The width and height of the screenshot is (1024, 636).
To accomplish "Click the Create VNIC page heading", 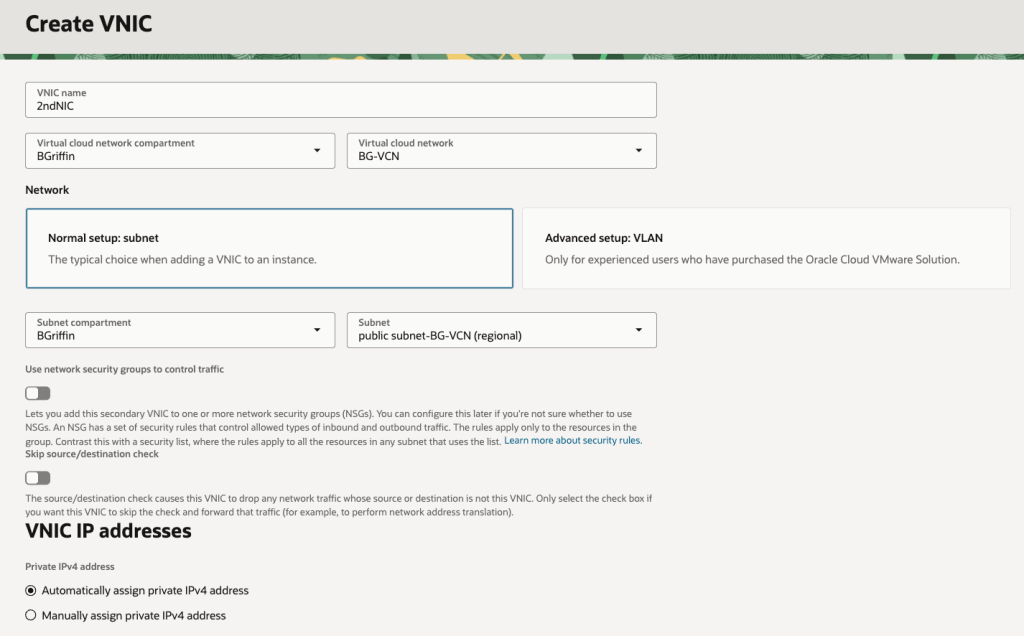I will pos(88,24).
